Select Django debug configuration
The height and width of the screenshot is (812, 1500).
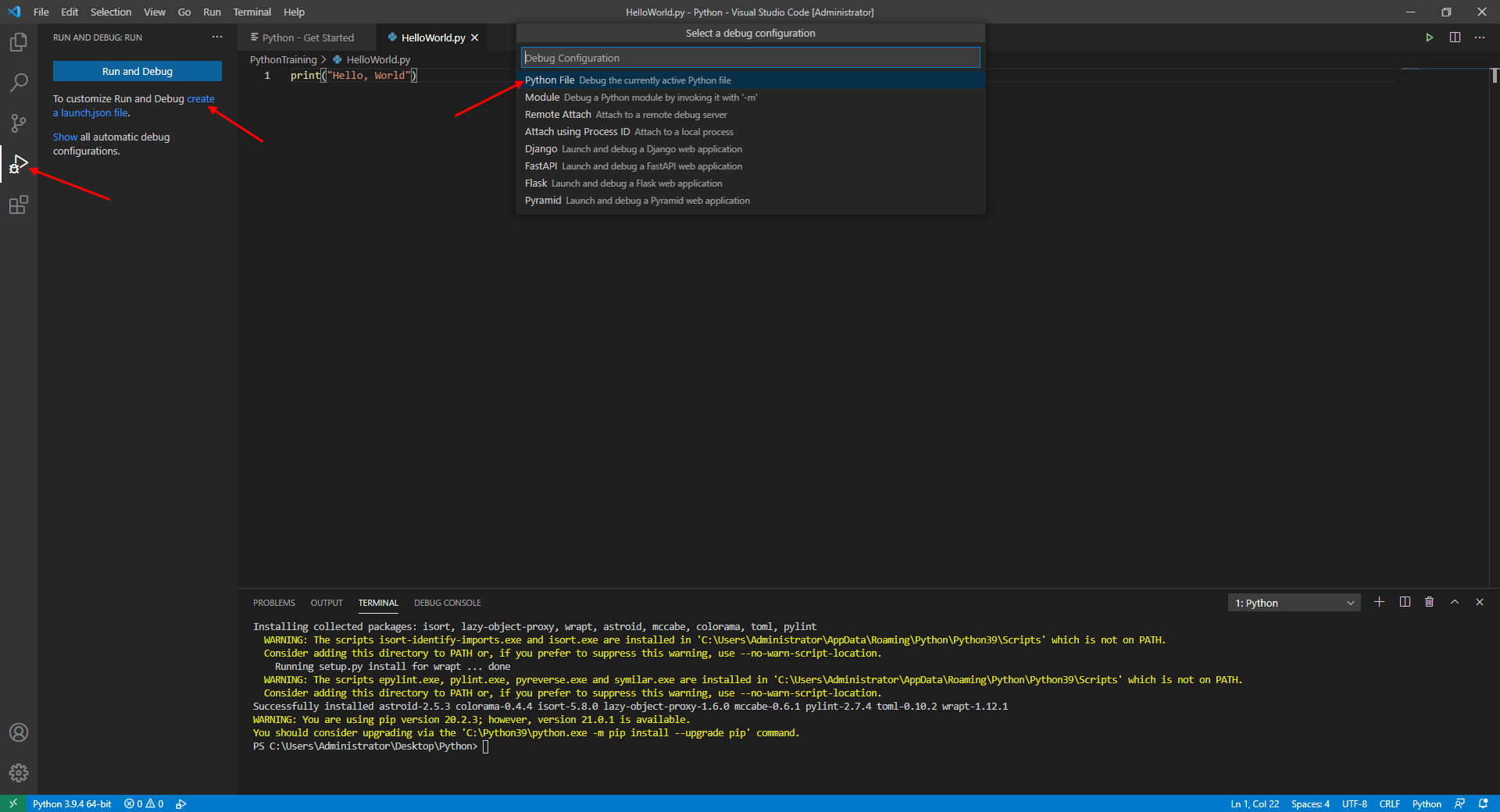click(750, 149)
